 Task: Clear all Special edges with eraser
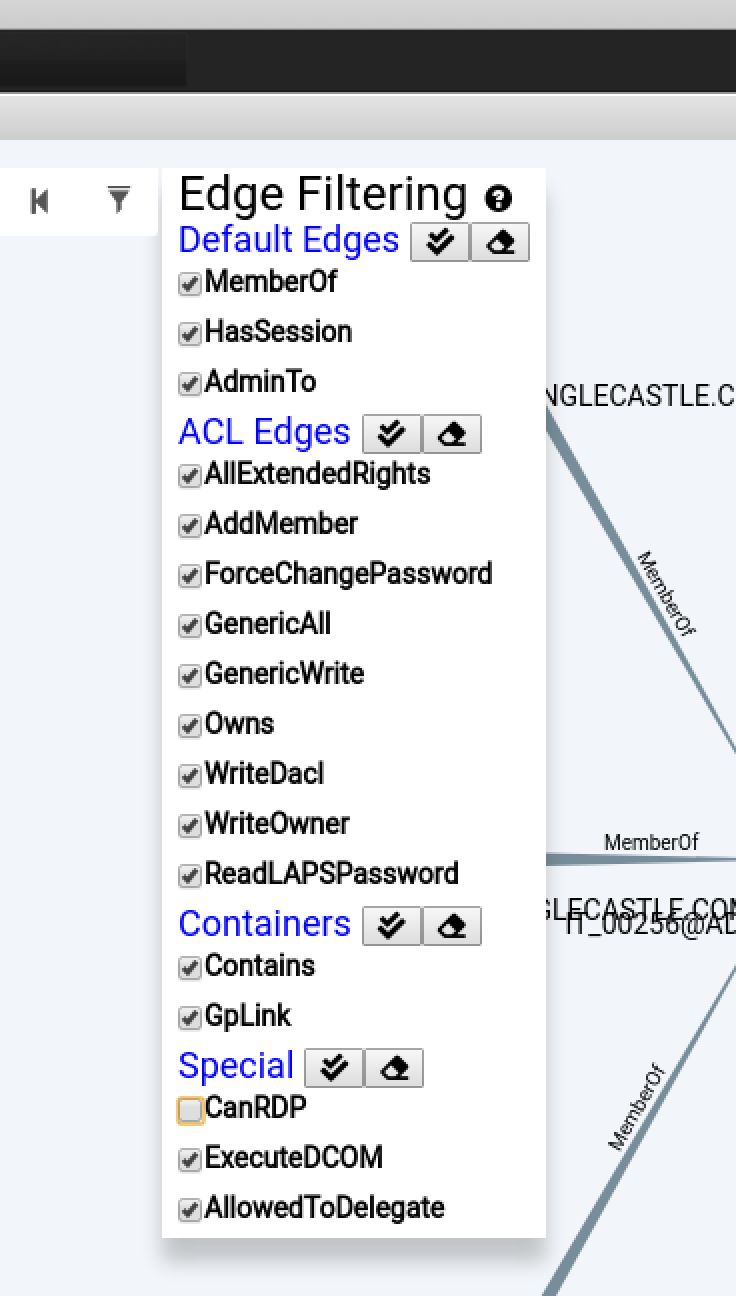(x=394, y=1068)
